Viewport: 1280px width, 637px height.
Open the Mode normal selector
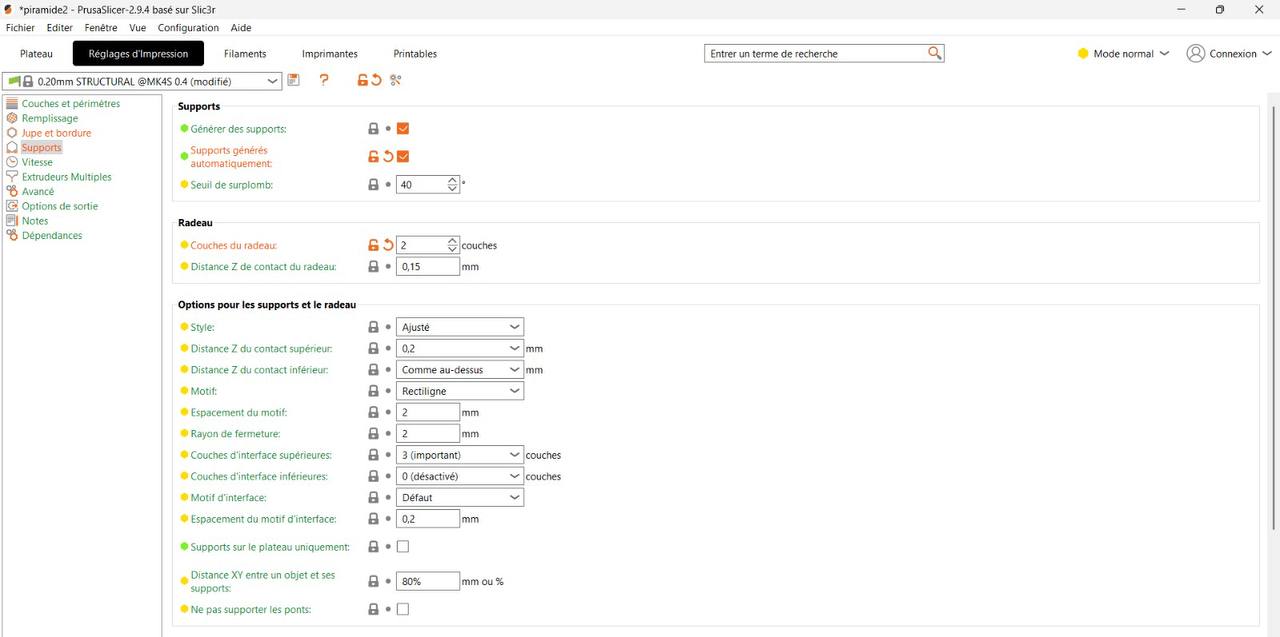[x=1123, y=54]
